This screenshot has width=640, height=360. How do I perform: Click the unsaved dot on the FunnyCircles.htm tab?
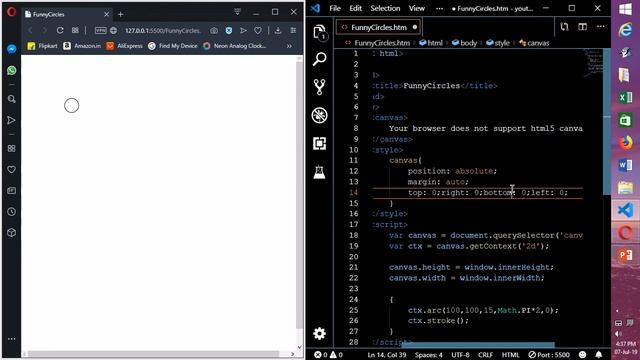[x=415, y=27]
